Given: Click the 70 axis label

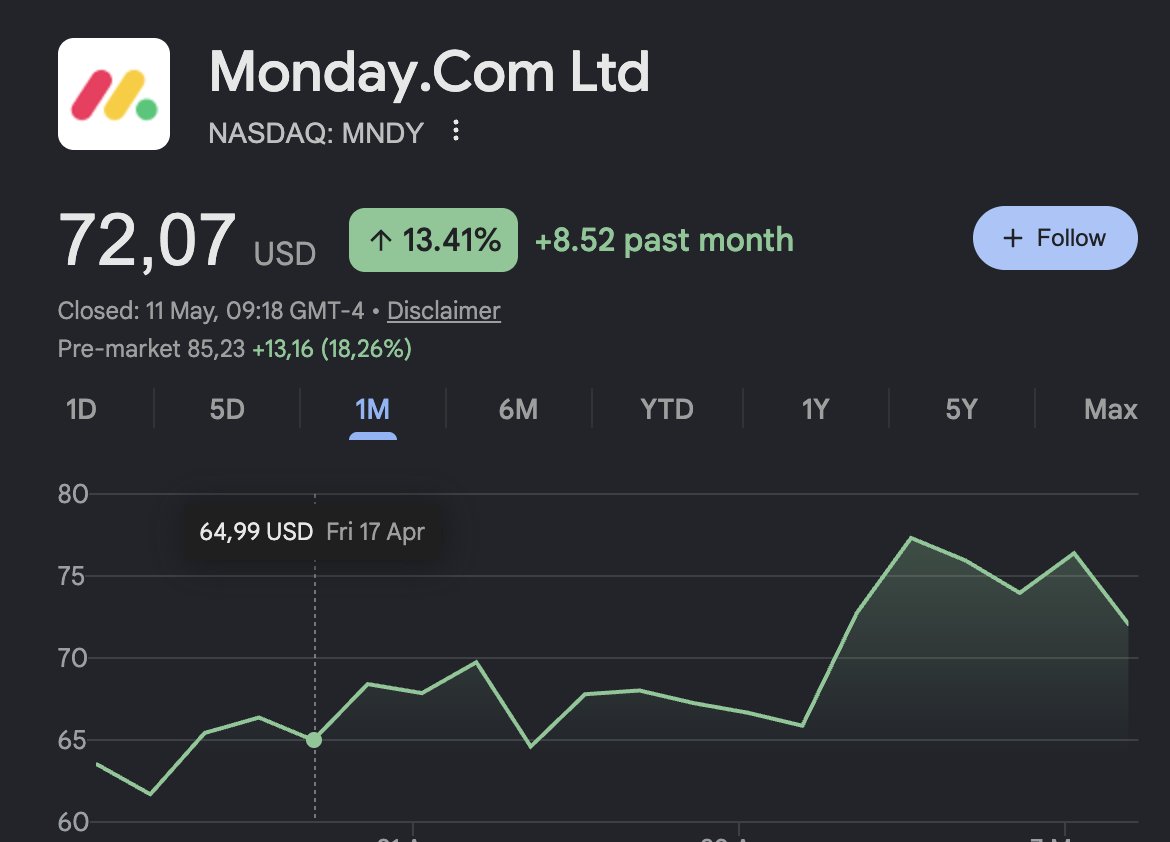Looking at the screenshot, I should click(73, 658).
